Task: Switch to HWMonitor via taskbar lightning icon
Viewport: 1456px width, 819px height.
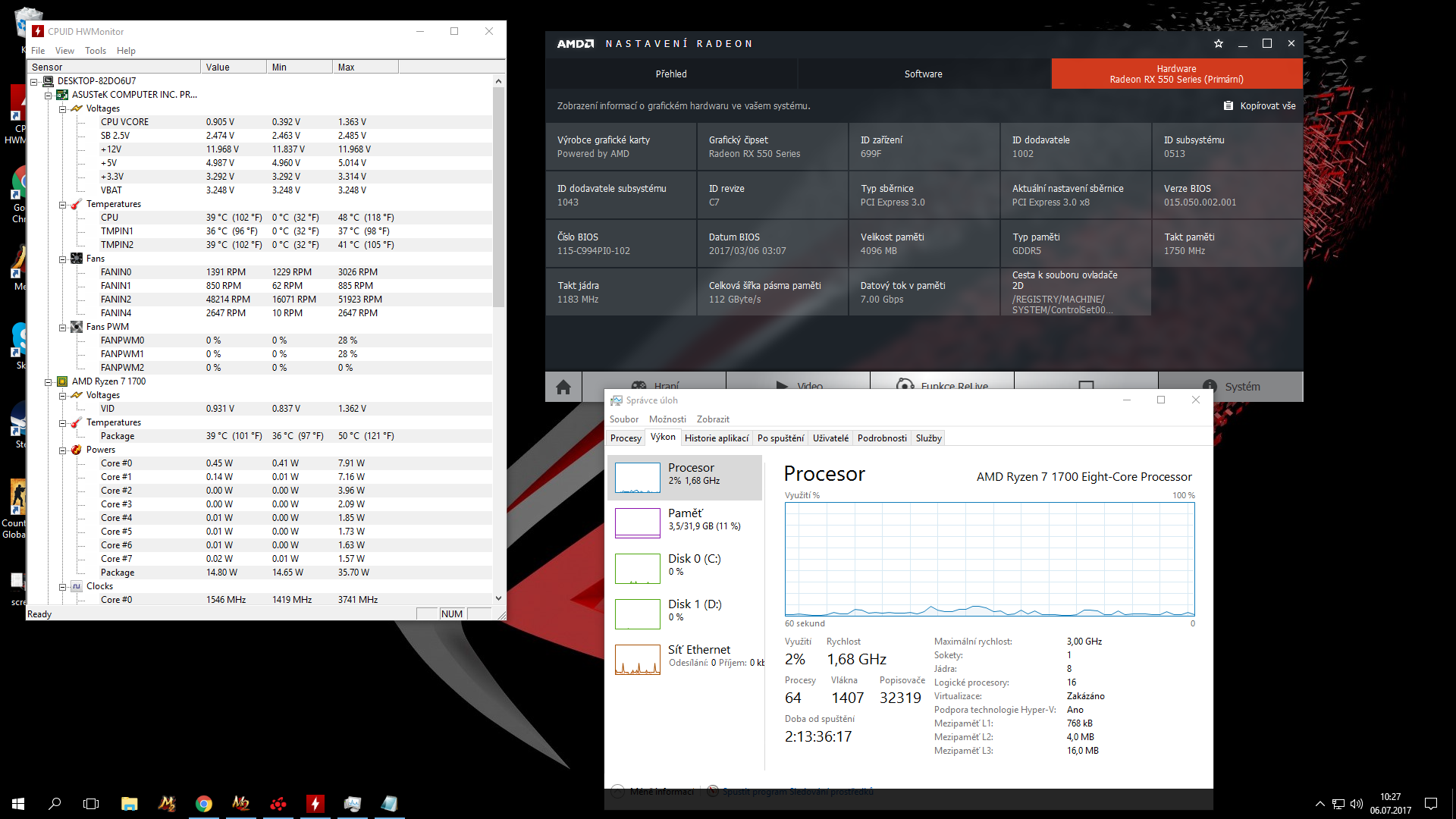Action: [315, 803]
